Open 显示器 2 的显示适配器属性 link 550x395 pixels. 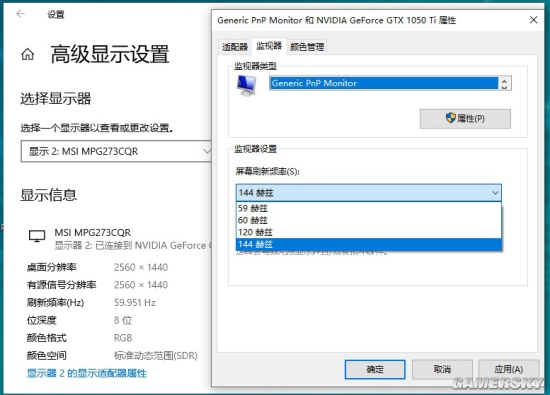tap(87, 373)
